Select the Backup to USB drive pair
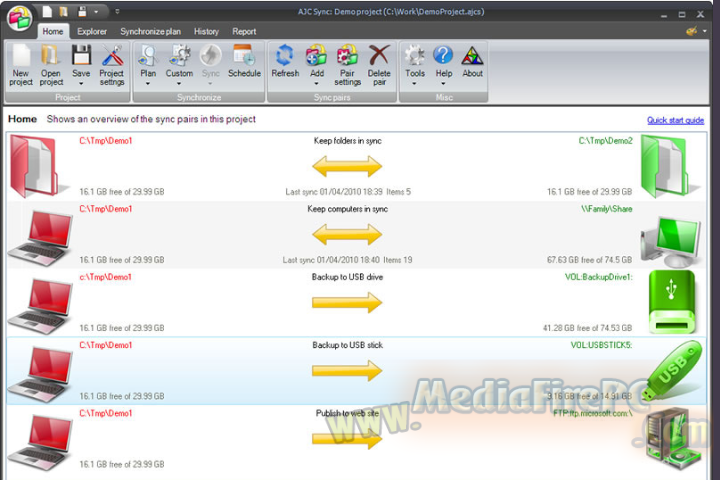Viewport: 720px width, 480px height. pos(356,303)
